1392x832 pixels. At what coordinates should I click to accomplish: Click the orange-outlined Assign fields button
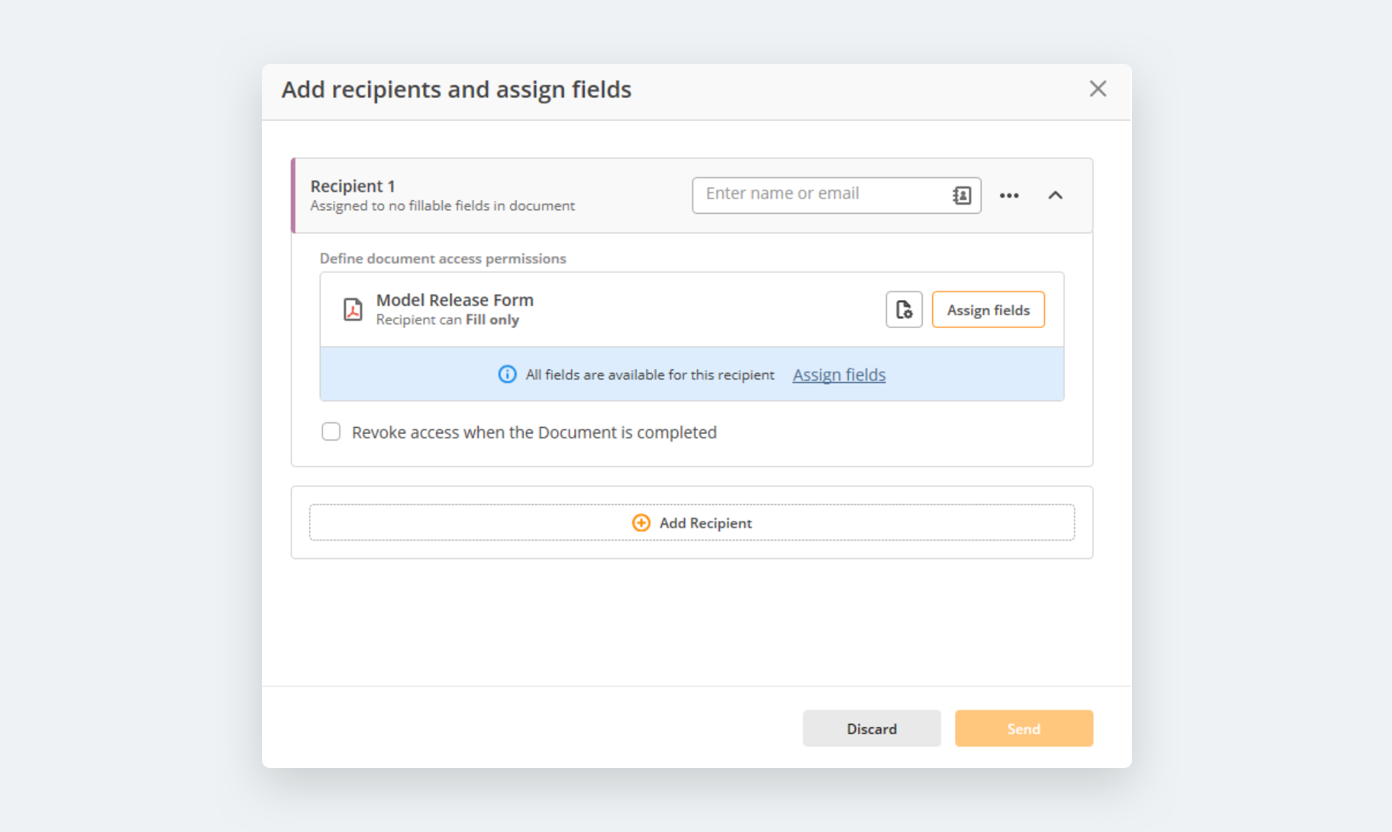tap(988, 310)
